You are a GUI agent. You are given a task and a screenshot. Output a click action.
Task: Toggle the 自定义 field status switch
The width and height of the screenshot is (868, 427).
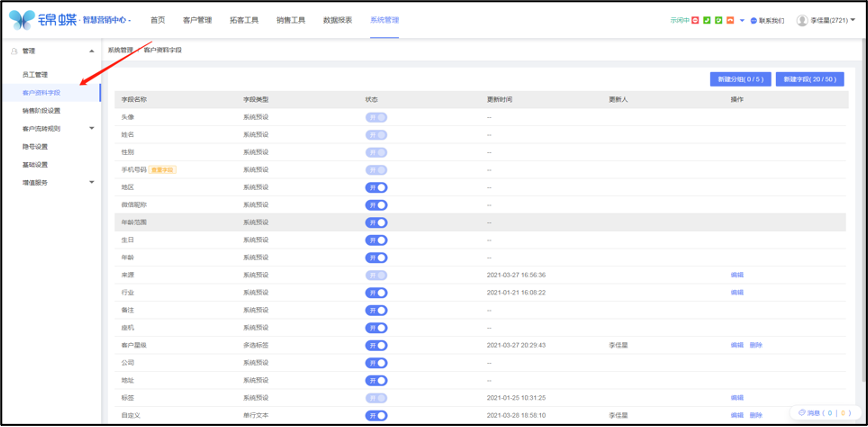pyautogui.click(x=376, y=415)
